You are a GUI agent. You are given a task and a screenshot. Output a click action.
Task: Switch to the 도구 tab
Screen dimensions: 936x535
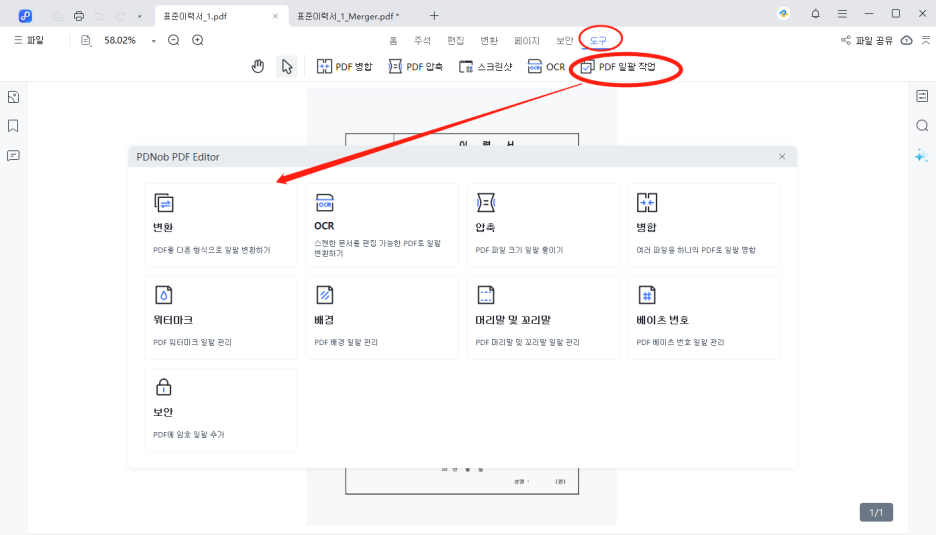598,41
